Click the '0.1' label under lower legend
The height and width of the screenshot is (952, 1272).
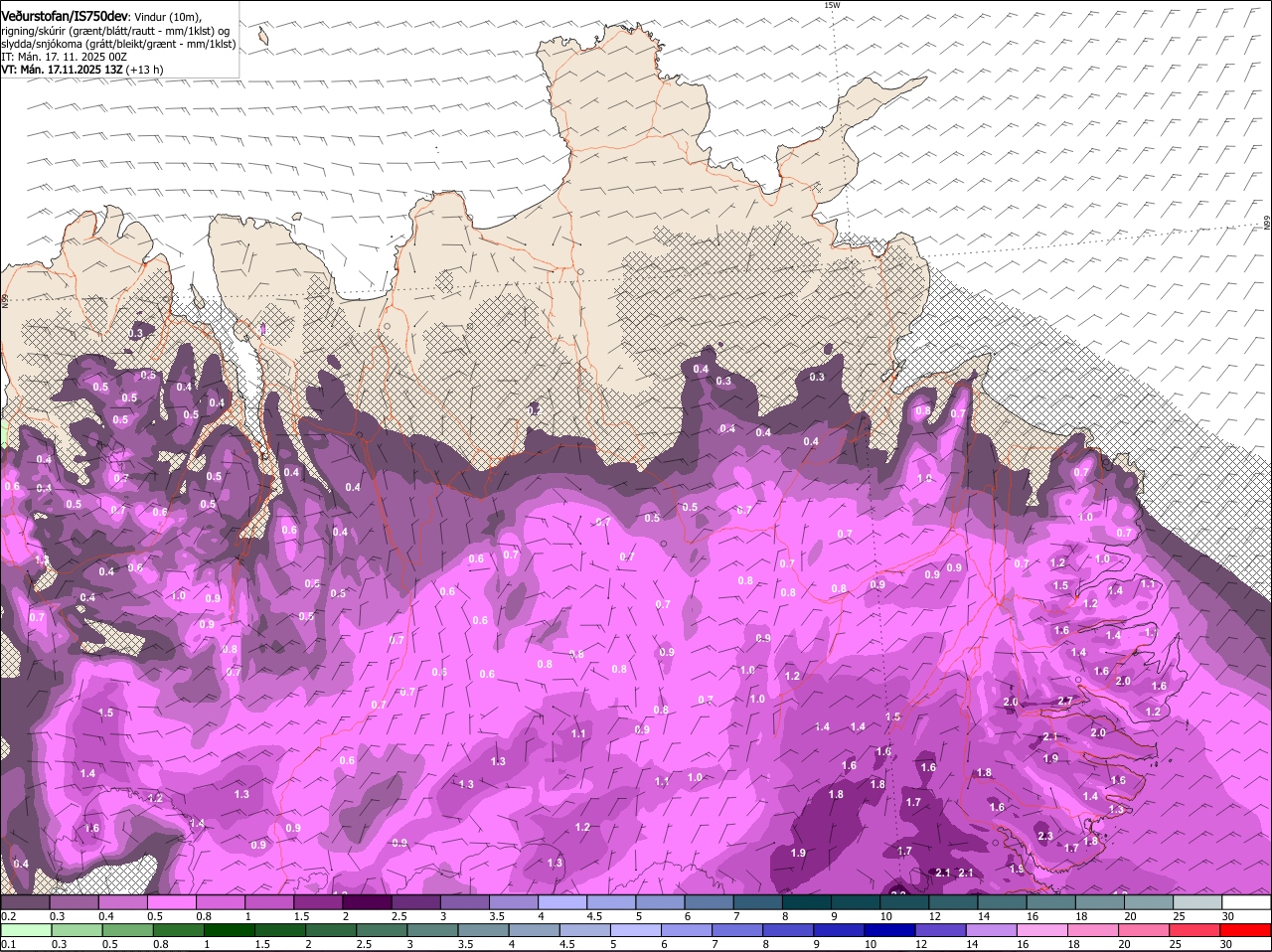coord(8,944)
